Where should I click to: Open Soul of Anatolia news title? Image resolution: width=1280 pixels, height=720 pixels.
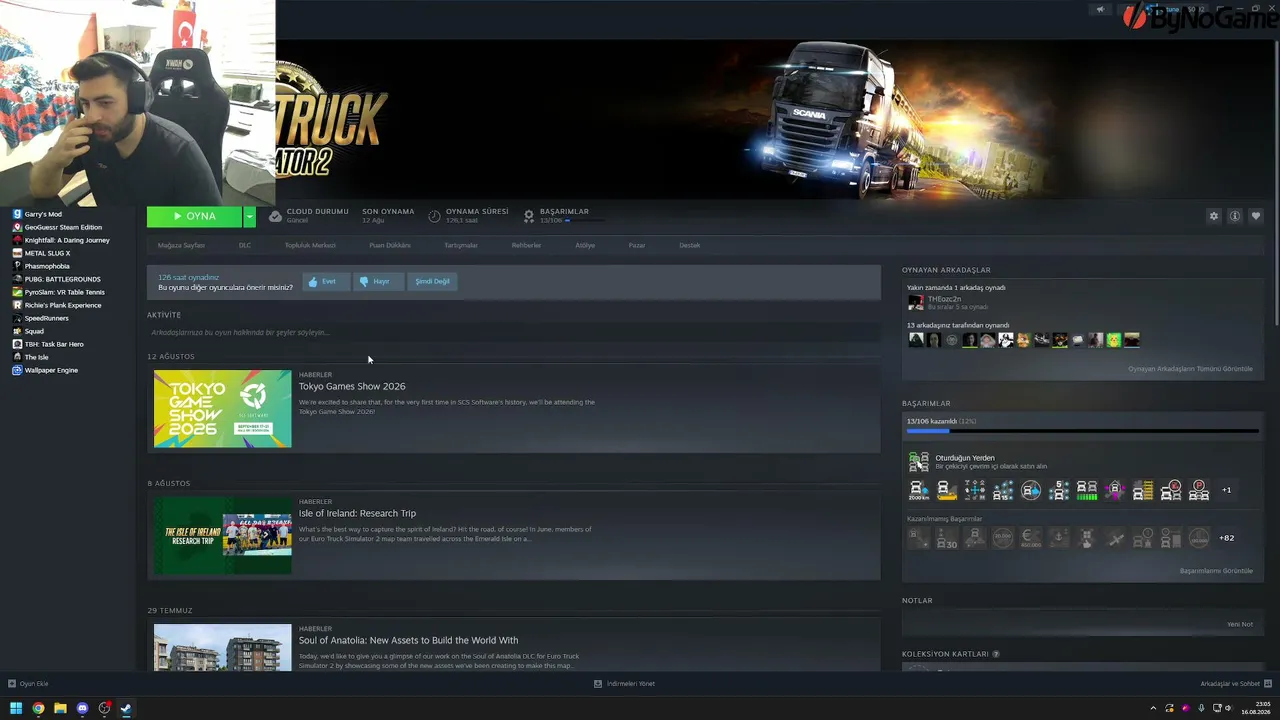pos(408,640)
